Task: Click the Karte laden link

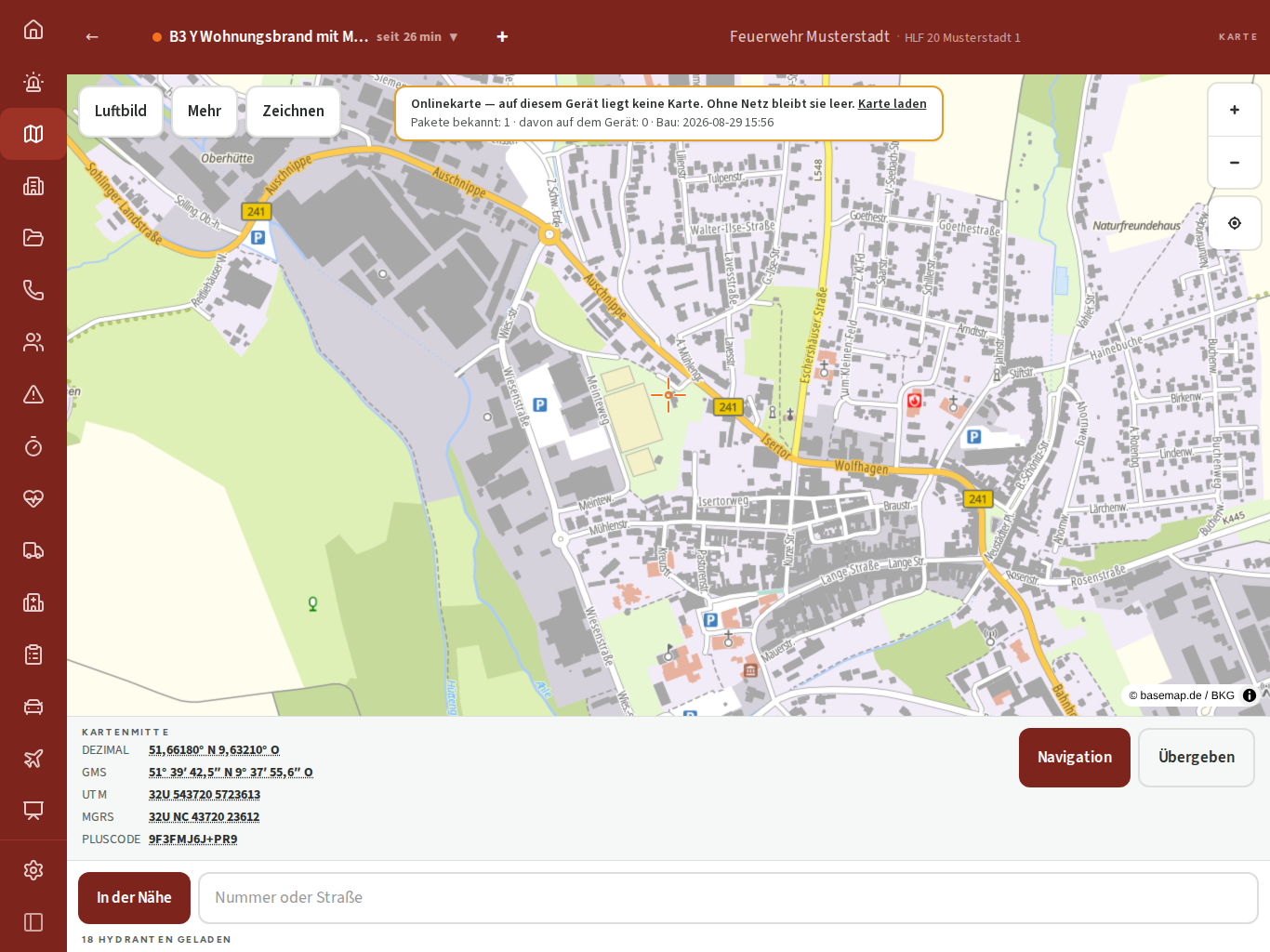Action: [x=893, y=103]
